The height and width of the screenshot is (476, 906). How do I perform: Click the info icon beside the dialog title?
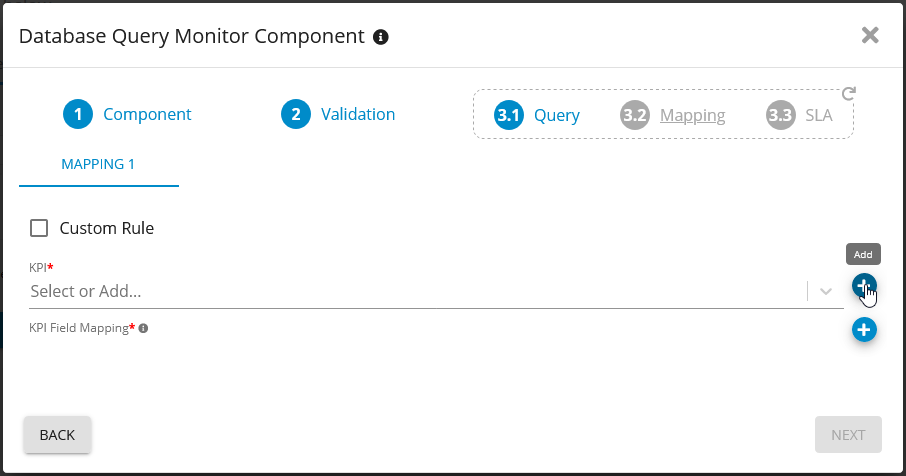coord(380,37)
